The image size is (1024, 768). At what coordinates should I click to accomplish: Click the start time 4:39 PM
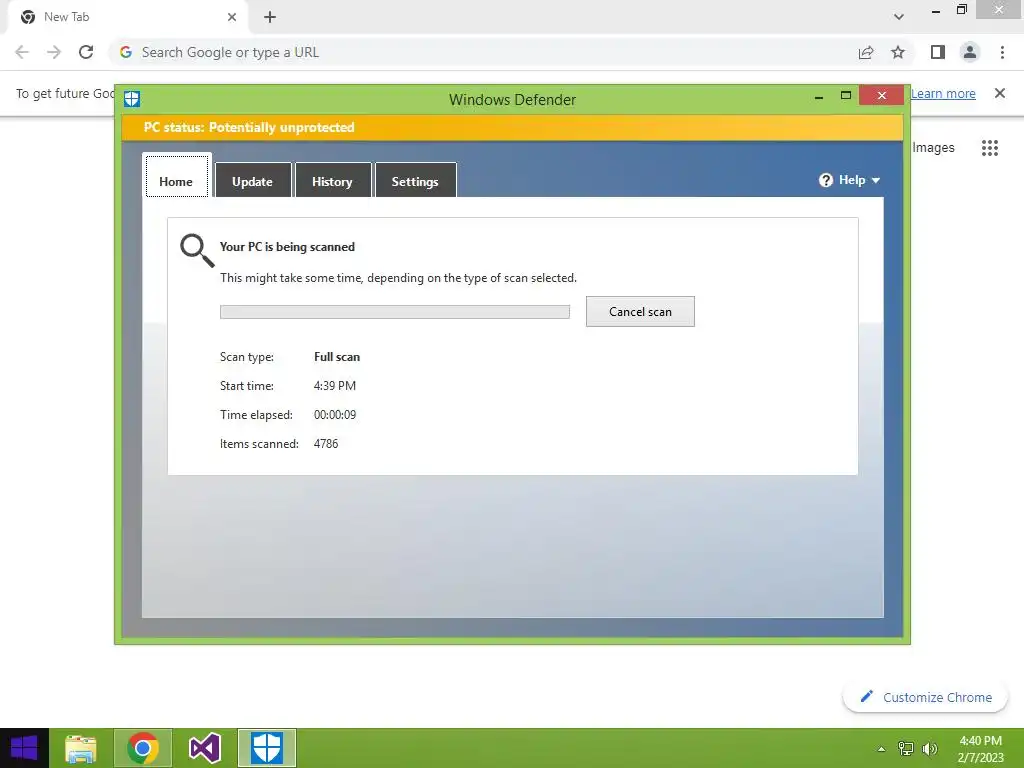334,385
